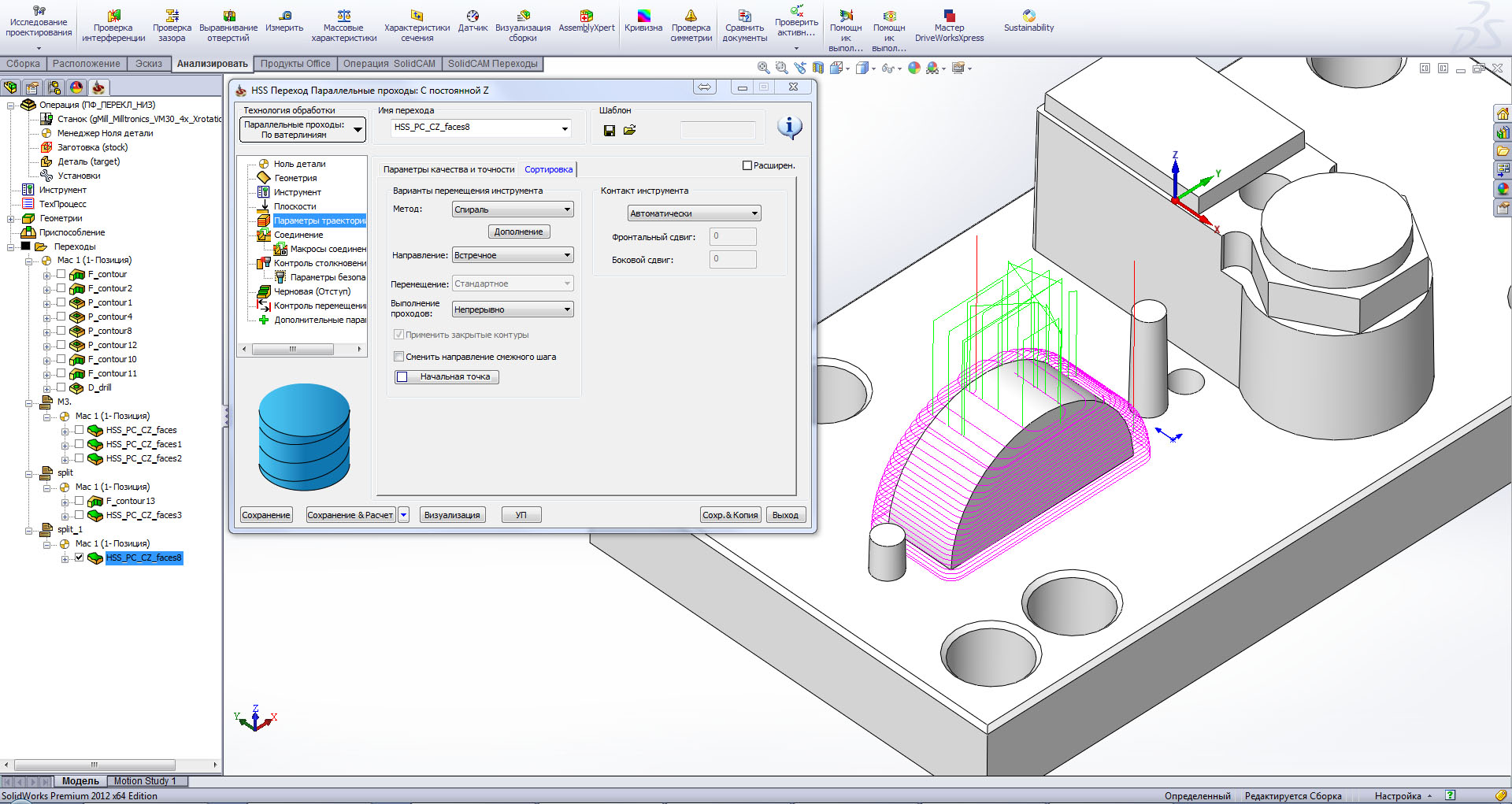Tick the checkbox for F_contour operation
Screen dimensions: 1512x804
61,274
